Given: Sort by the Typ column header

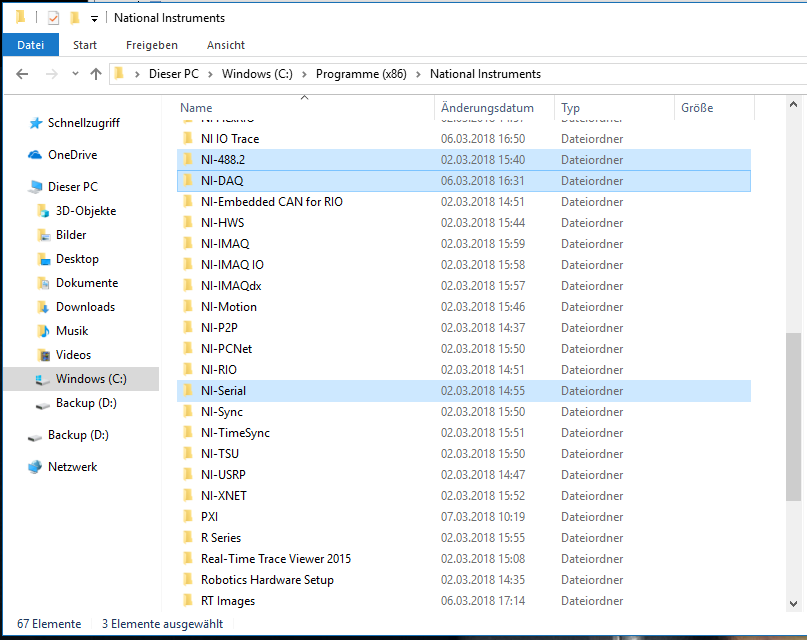Looking at the screenshot, I should pos(570,108).
